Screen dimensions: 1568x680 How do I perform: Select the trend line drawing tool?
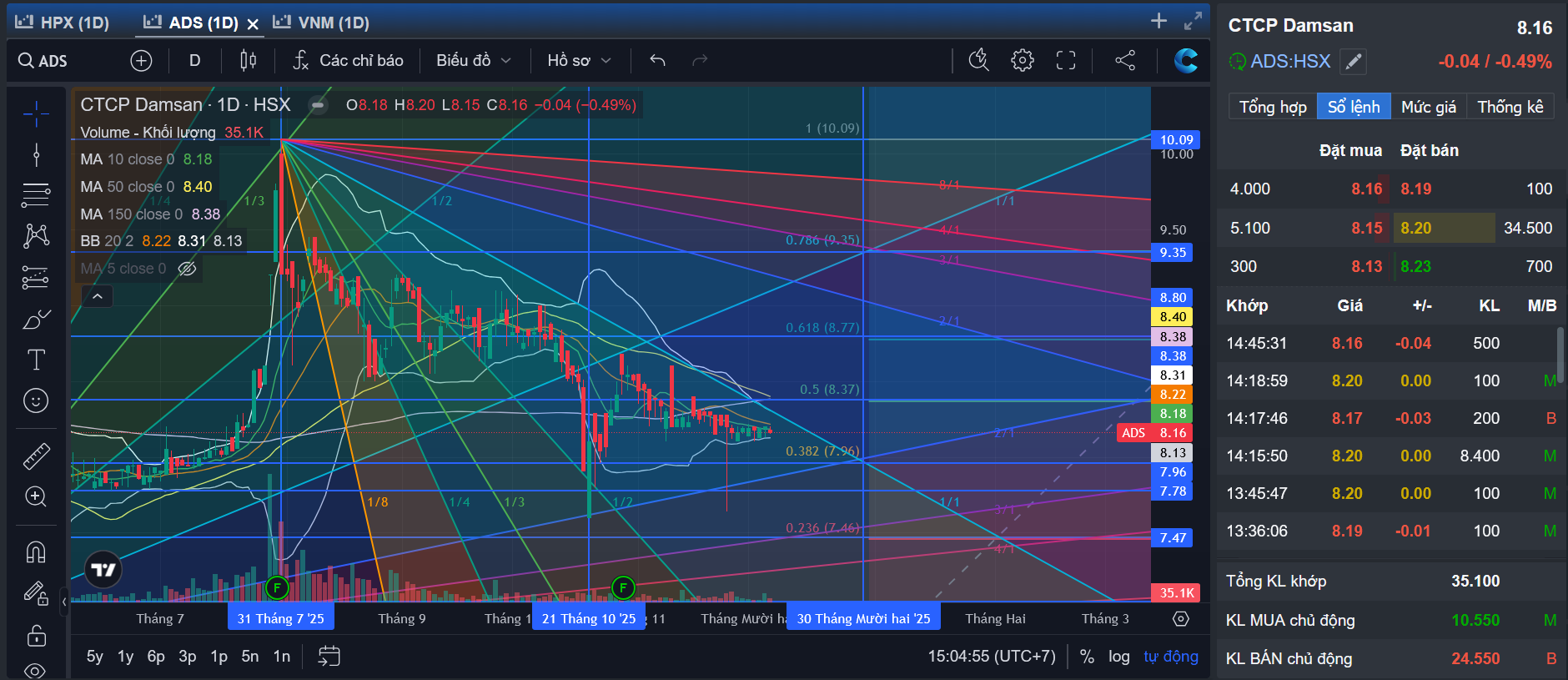coord(36,154)
